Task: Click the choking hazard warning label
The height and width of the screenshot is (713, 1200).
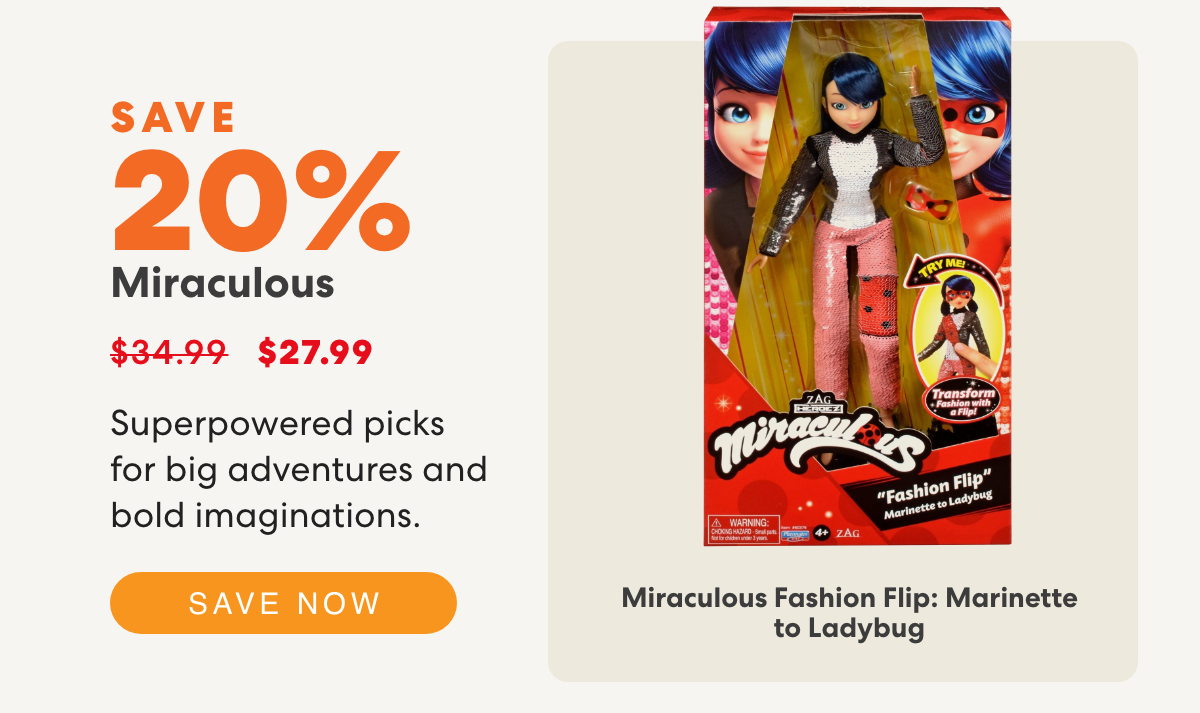Action: pos(743,530)
